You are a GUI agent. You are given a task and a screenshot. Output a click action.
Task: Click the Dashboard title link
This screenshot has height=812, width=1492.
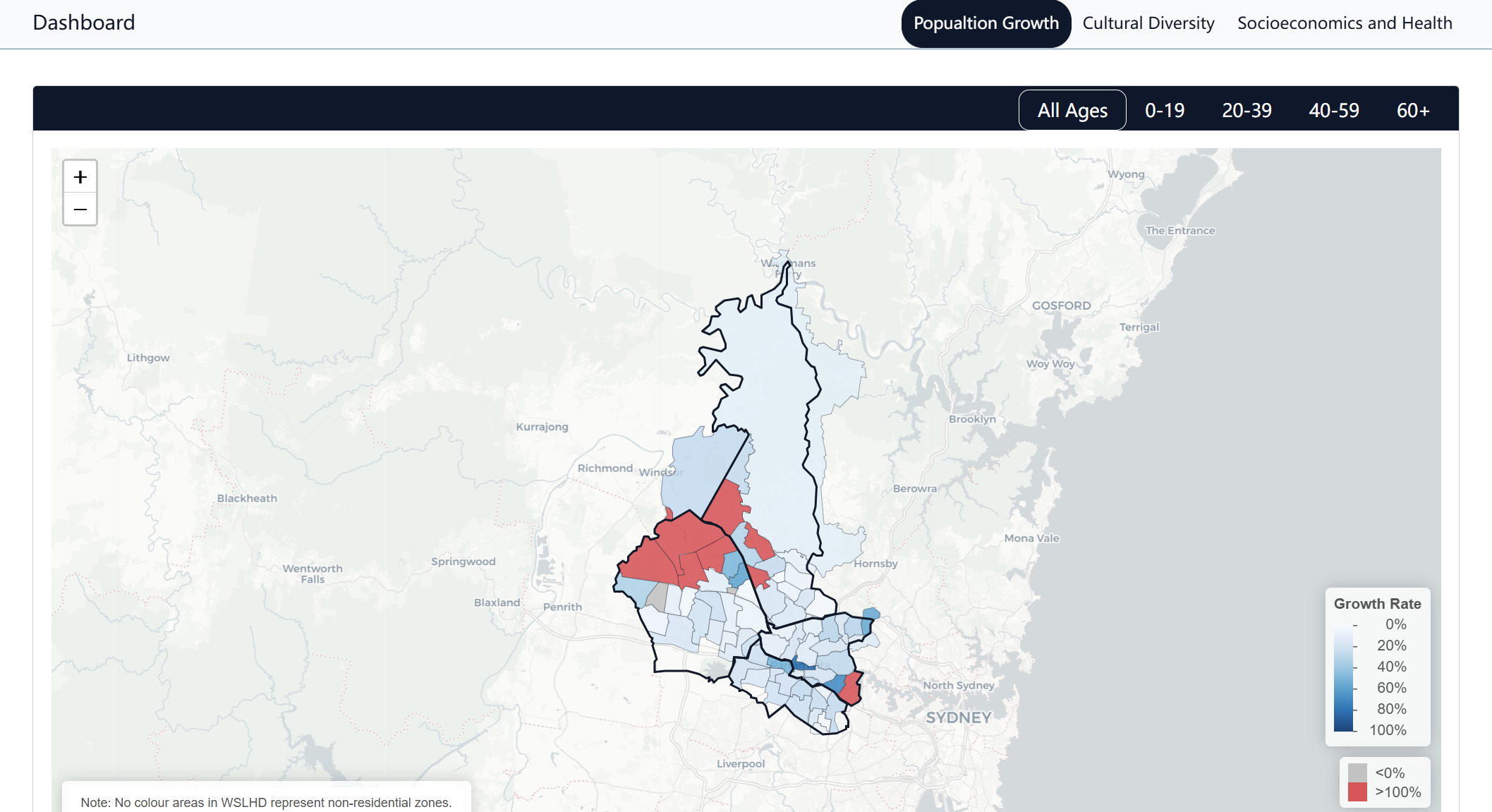click(84, 23)
